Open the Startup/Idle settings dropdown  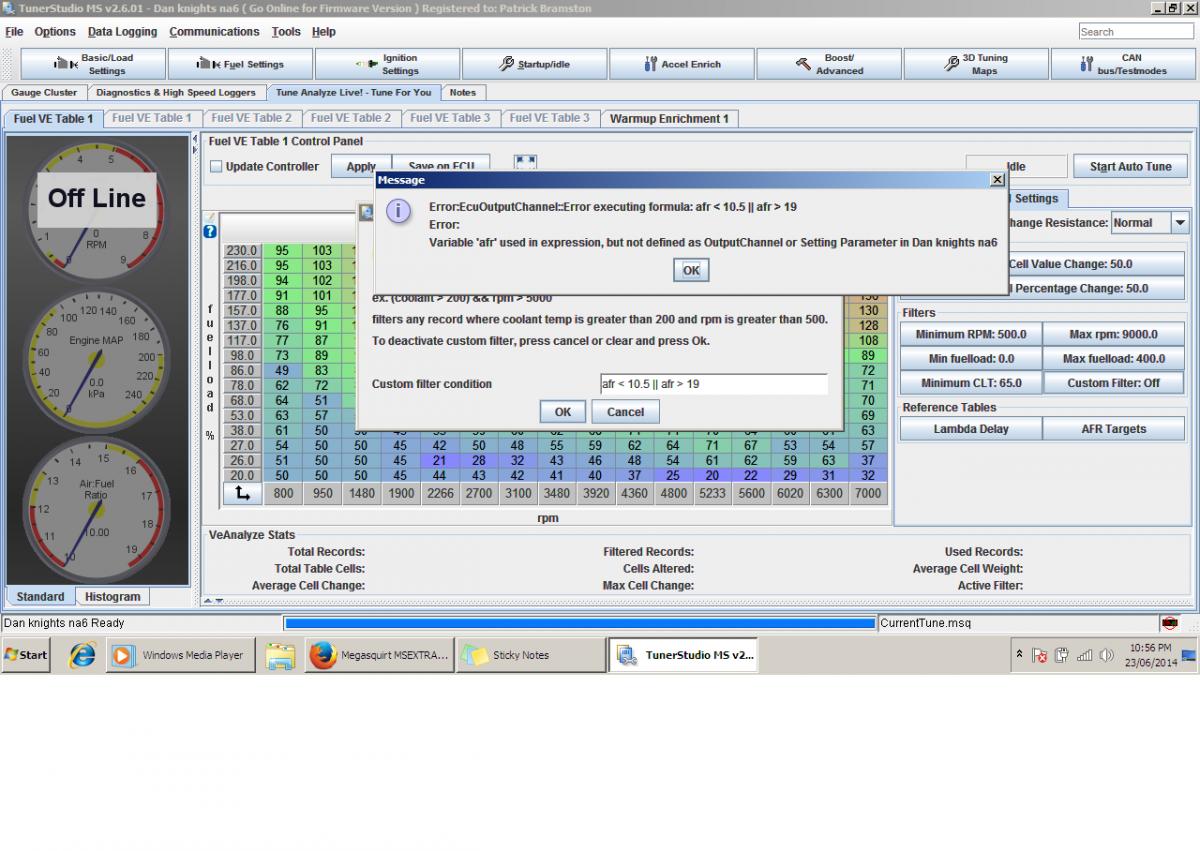click(534, 64)
